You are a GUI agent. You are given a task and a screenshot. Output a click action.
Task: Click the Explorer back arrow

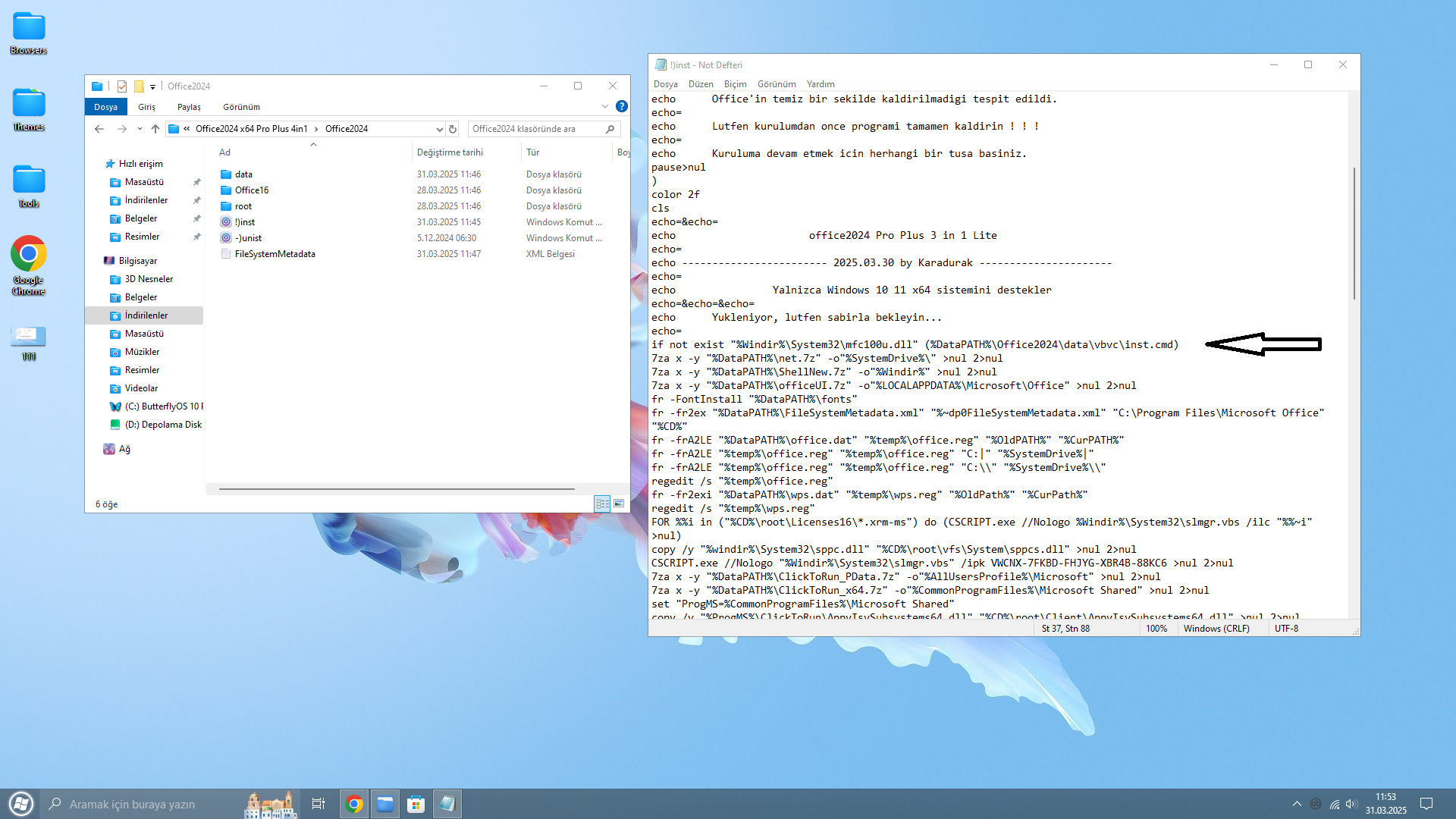click(99, 129)
